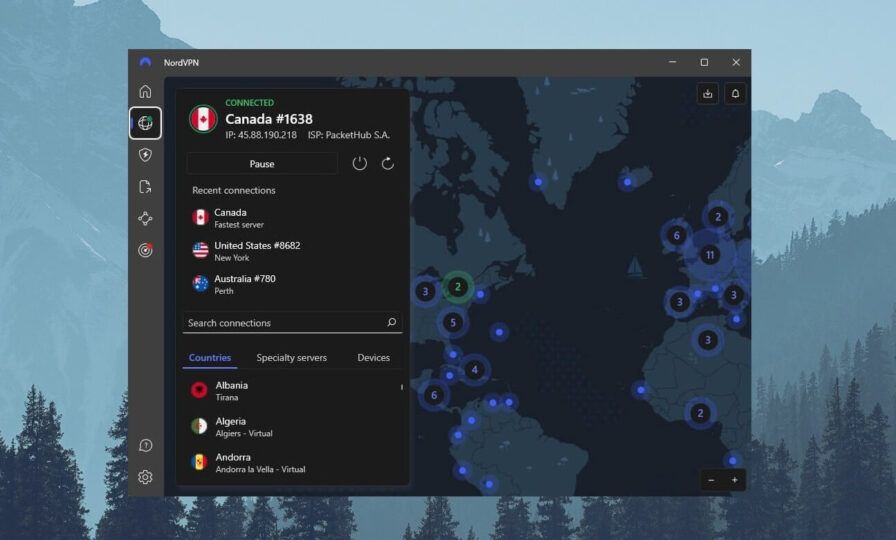896x540 pixels.
Task: Select the globe VPN icon in the sidebar
Action: (145, 123)
